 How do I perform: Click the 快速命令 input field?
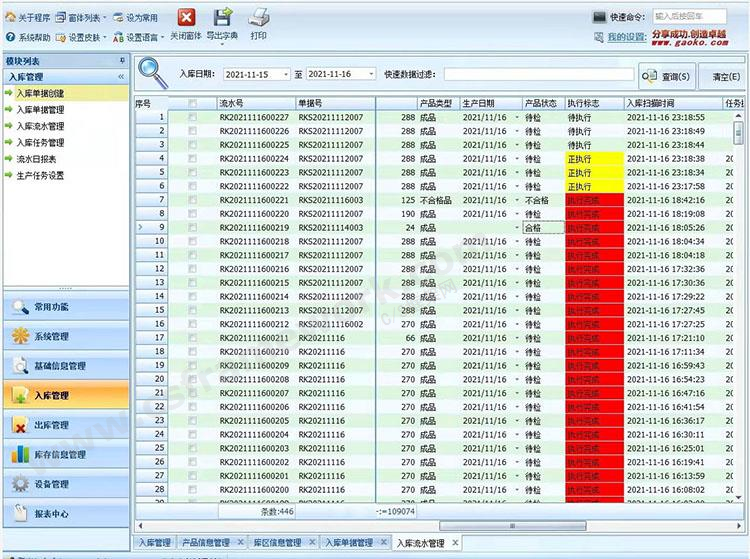click(x=690, y=16)
